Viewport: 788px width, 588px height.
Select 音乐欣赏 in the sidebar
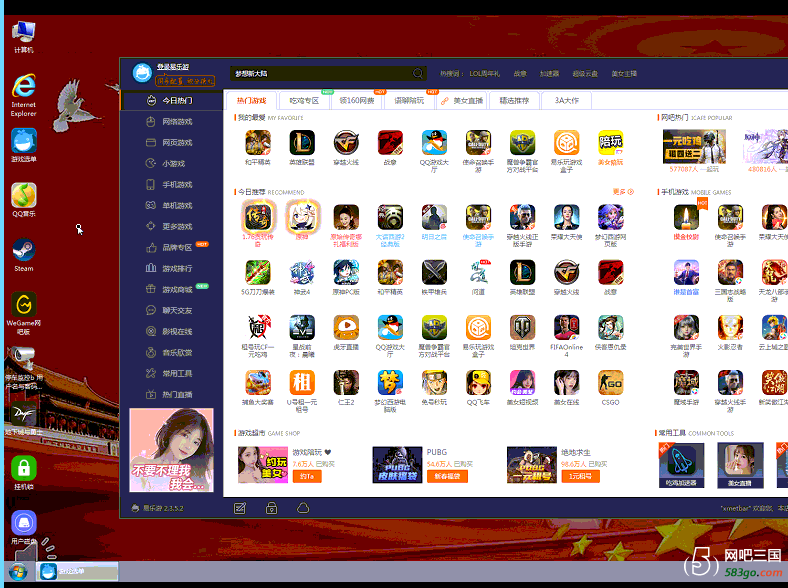coord(171,353)
